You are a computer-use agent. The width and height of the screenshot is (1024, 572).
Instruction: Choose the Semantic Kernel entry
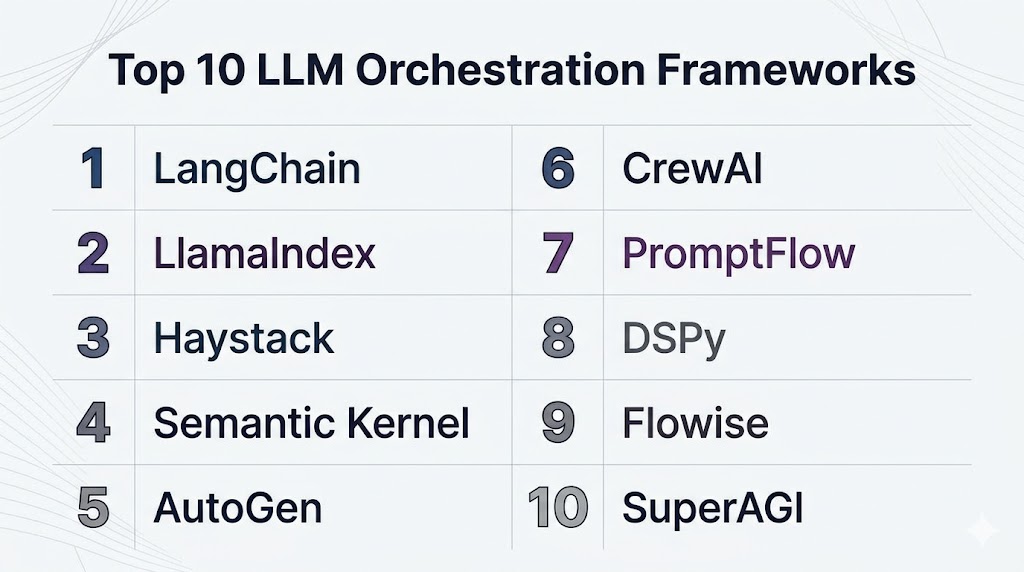(311, 424)
